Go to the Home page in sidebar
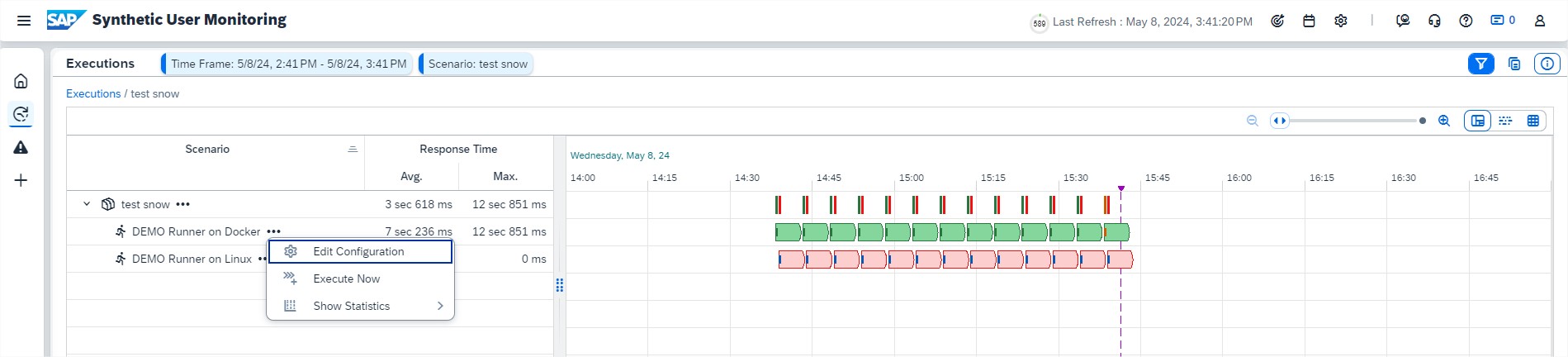This screenshot has height=357, width=1568. tap(21, 81)
